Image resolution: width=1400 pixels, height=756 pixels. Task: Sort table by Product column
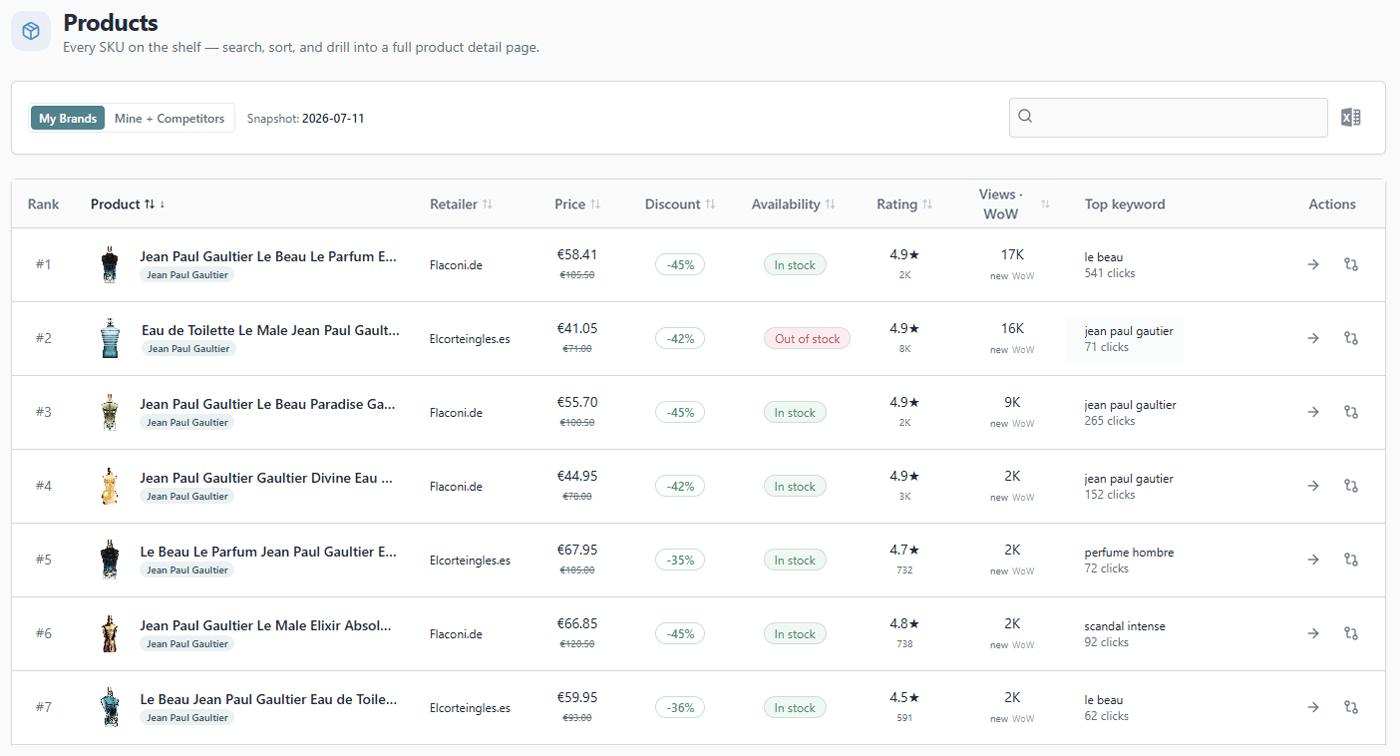point(128,204)
